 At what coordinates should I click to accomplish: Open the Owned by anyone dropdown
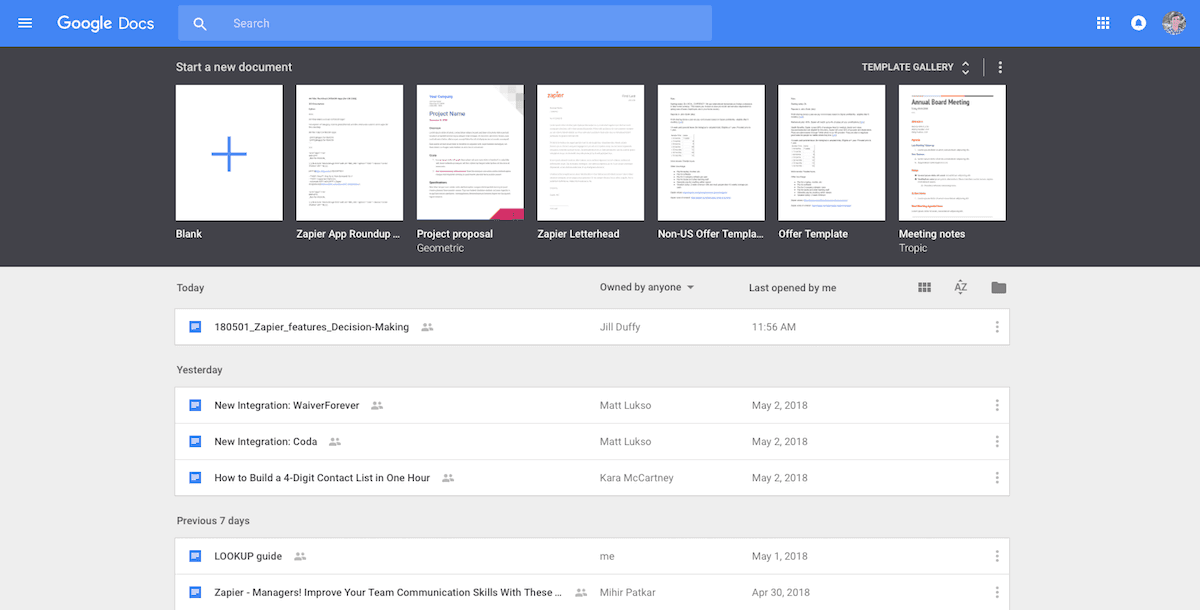[x=647, y=287]
